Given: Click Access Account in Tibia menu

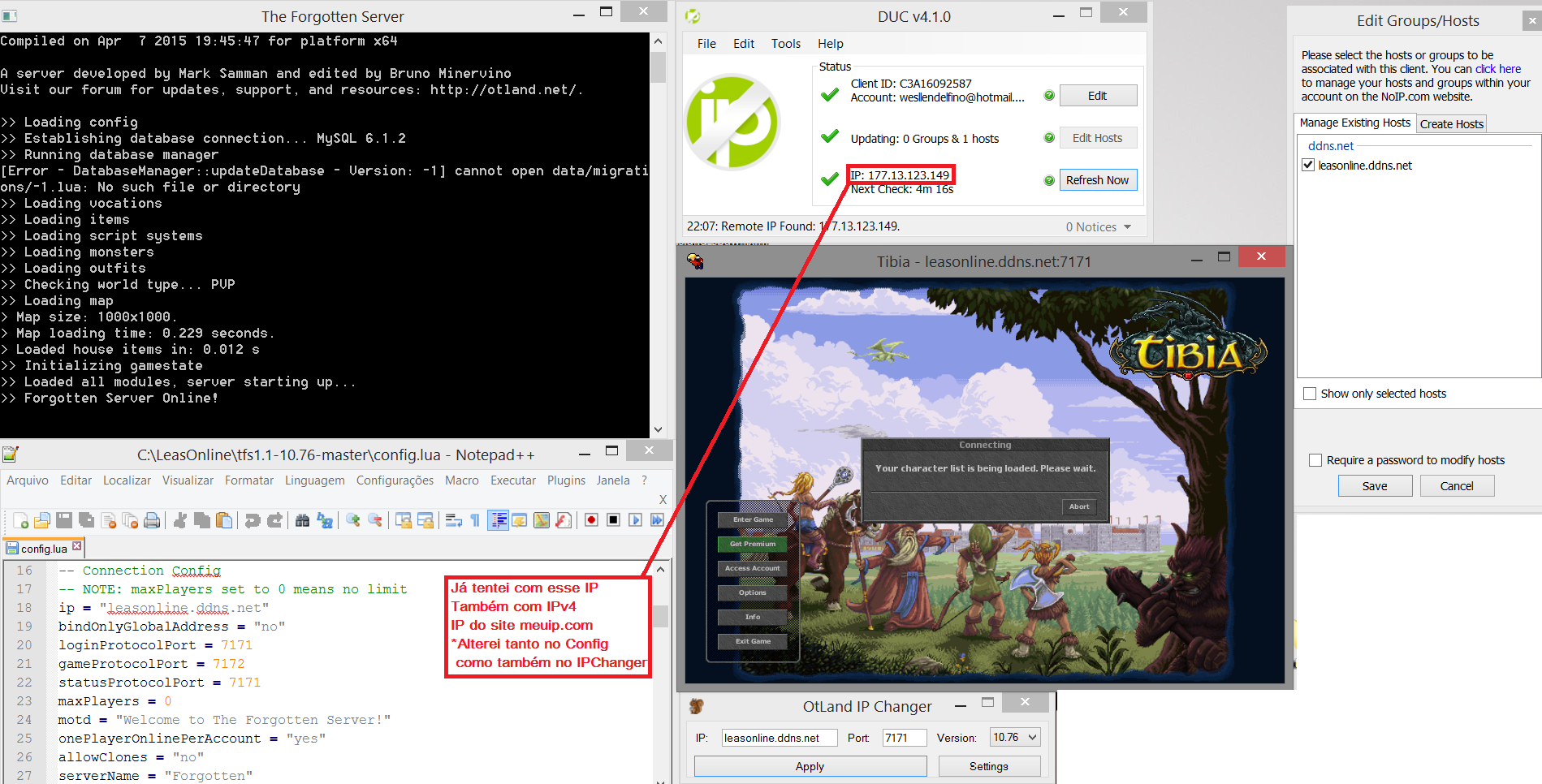Looking at the screenshot, I should click(x=753, y=568).
